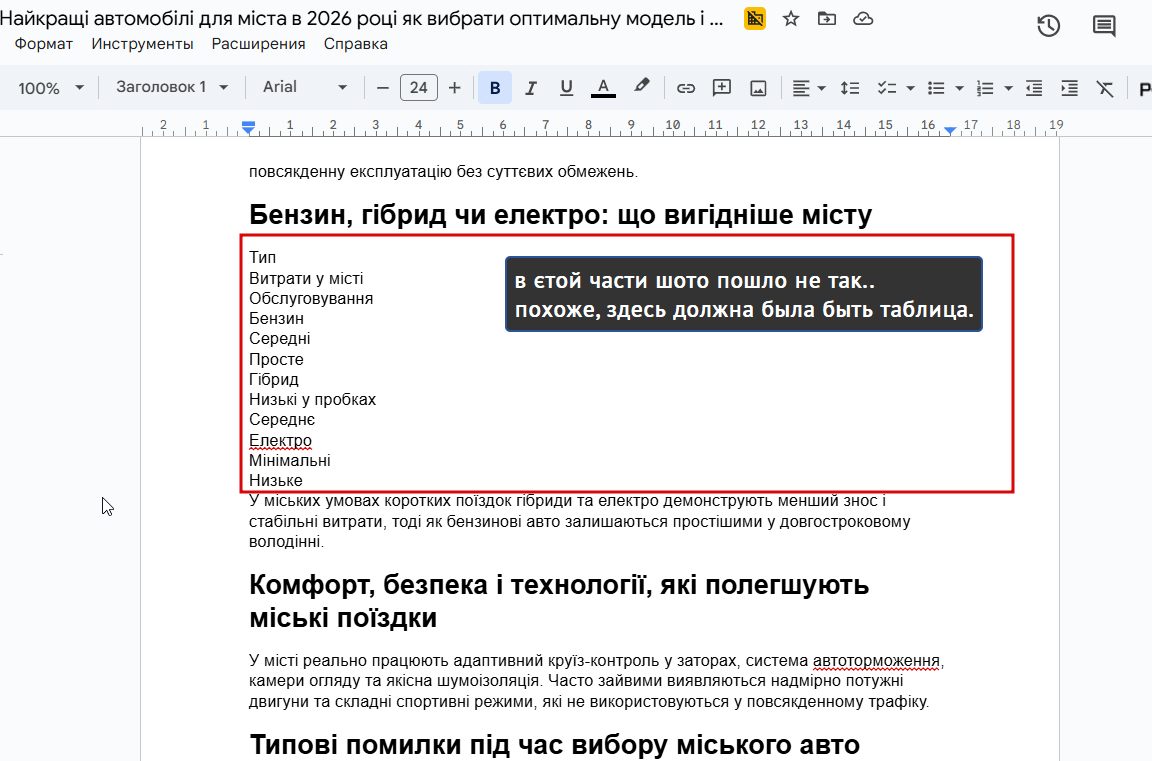The height and width of the screenshot is (761, 1152).
Task: Click the line Витрати у місті
Action: (x=306, y=278)
